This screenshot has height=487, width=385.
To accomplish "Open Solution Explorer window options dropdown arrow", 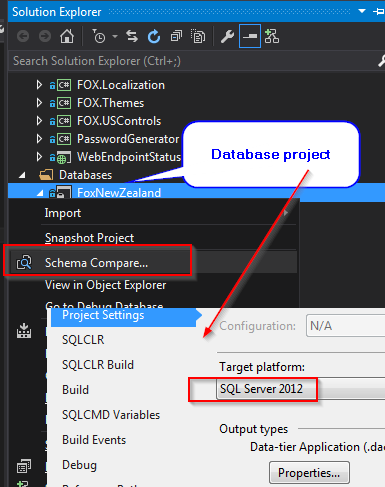I will click(362, 11).
